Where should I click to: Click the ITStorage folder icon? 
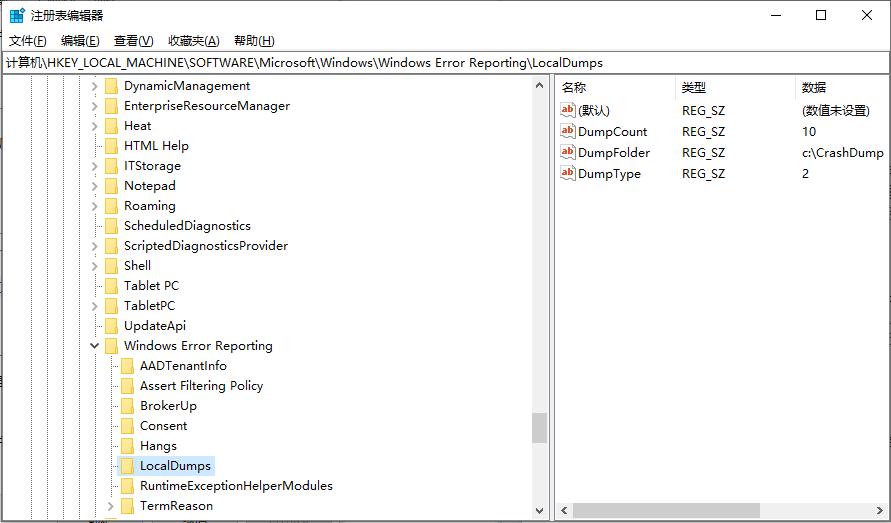[111, 166]
